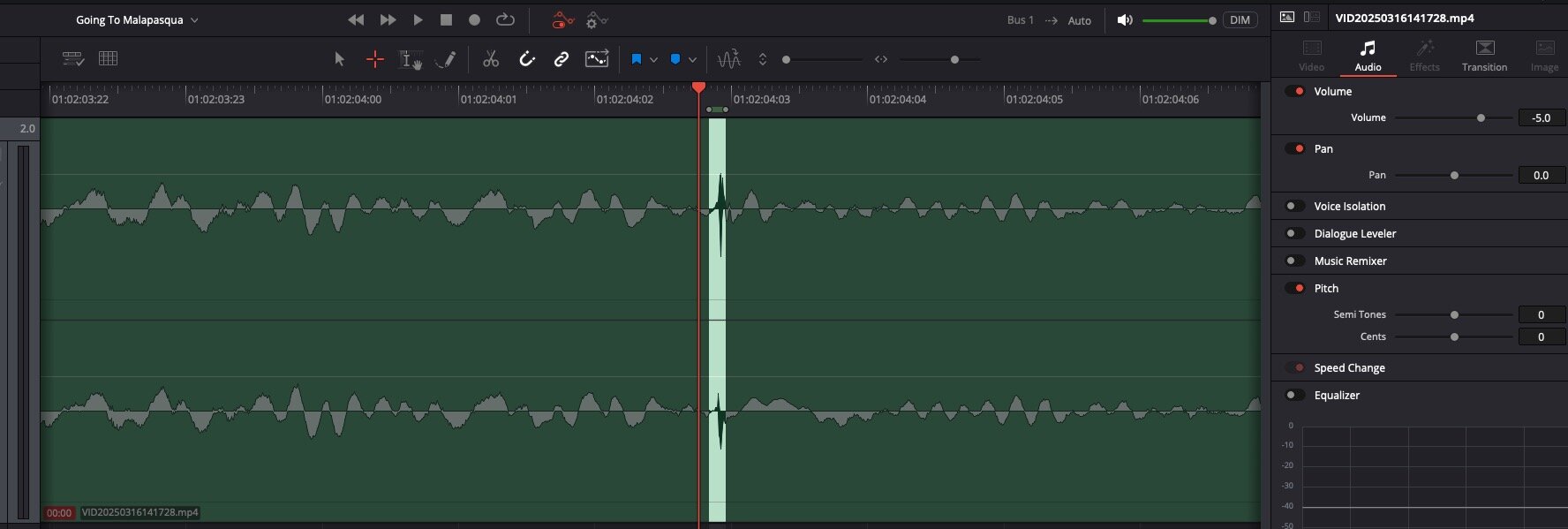1568x529 pixels.
Task: Click the green monitor volume slider
Action: tap(1180, 20)
